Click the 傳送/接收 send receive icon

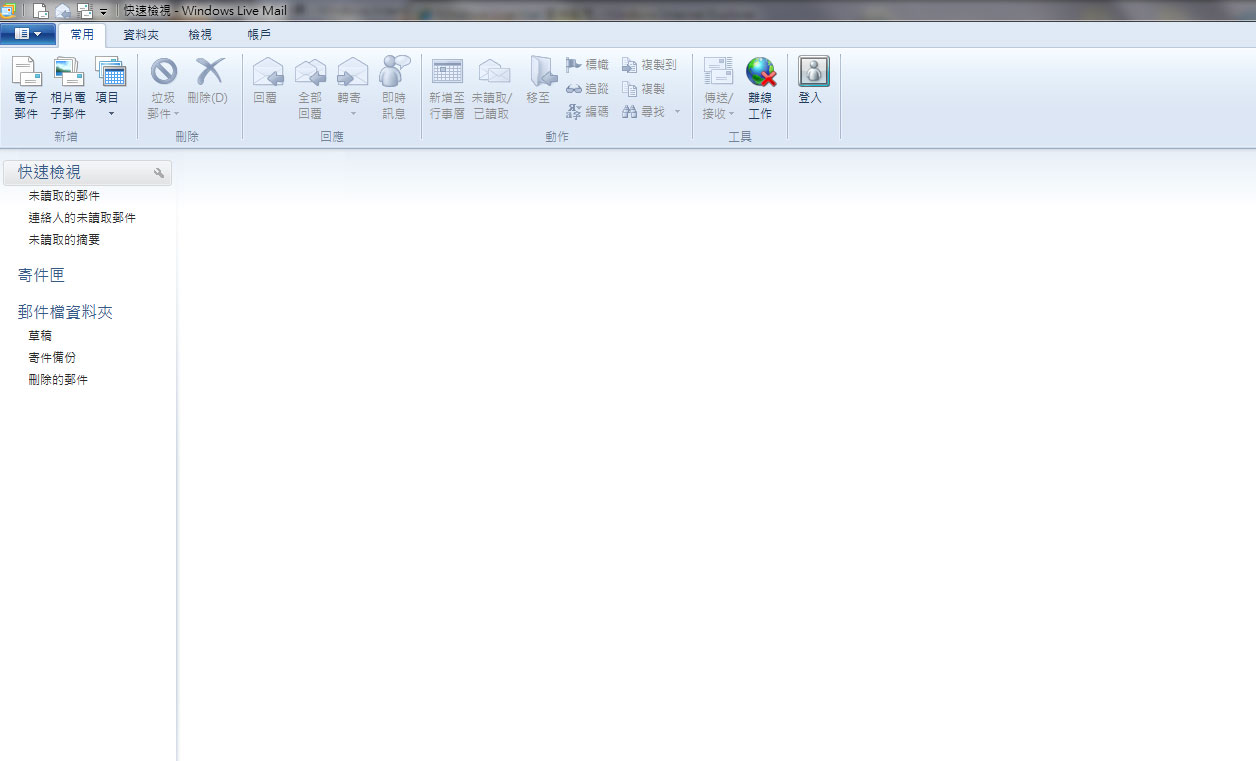pyautogui.click(x=718, y=72)
